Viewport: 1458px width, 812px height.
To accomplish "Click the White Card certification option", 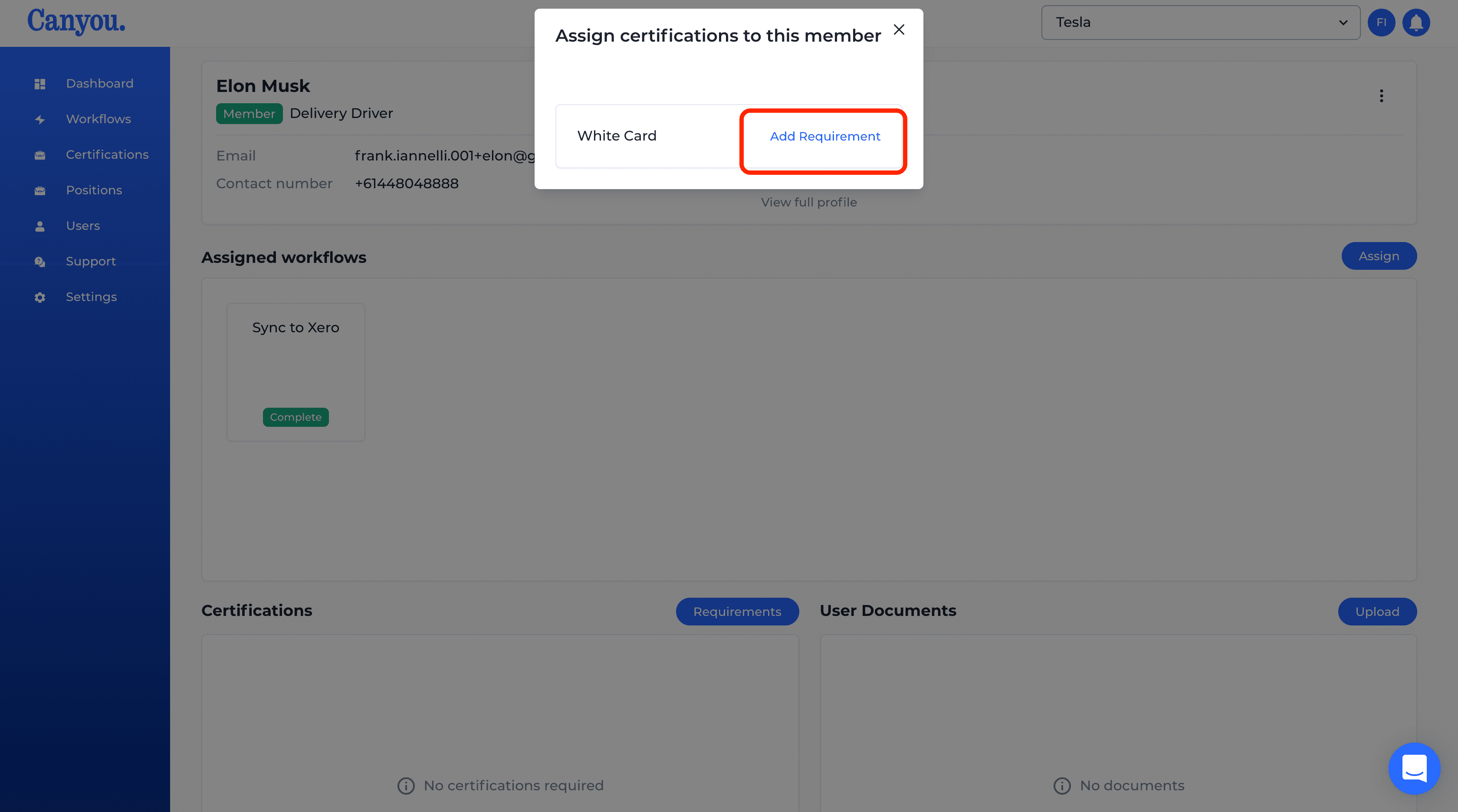I will pos(617,135).
